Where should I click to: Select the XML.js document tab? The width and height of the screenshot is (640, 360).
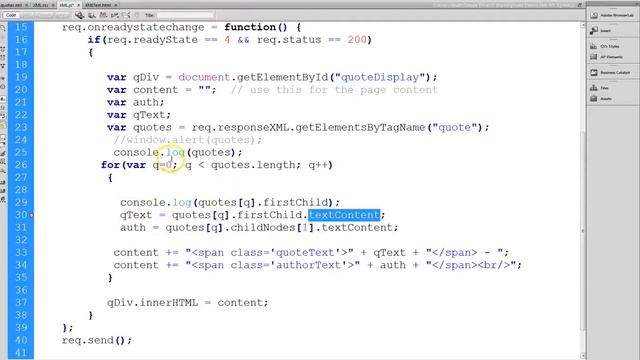click(66, 5)
